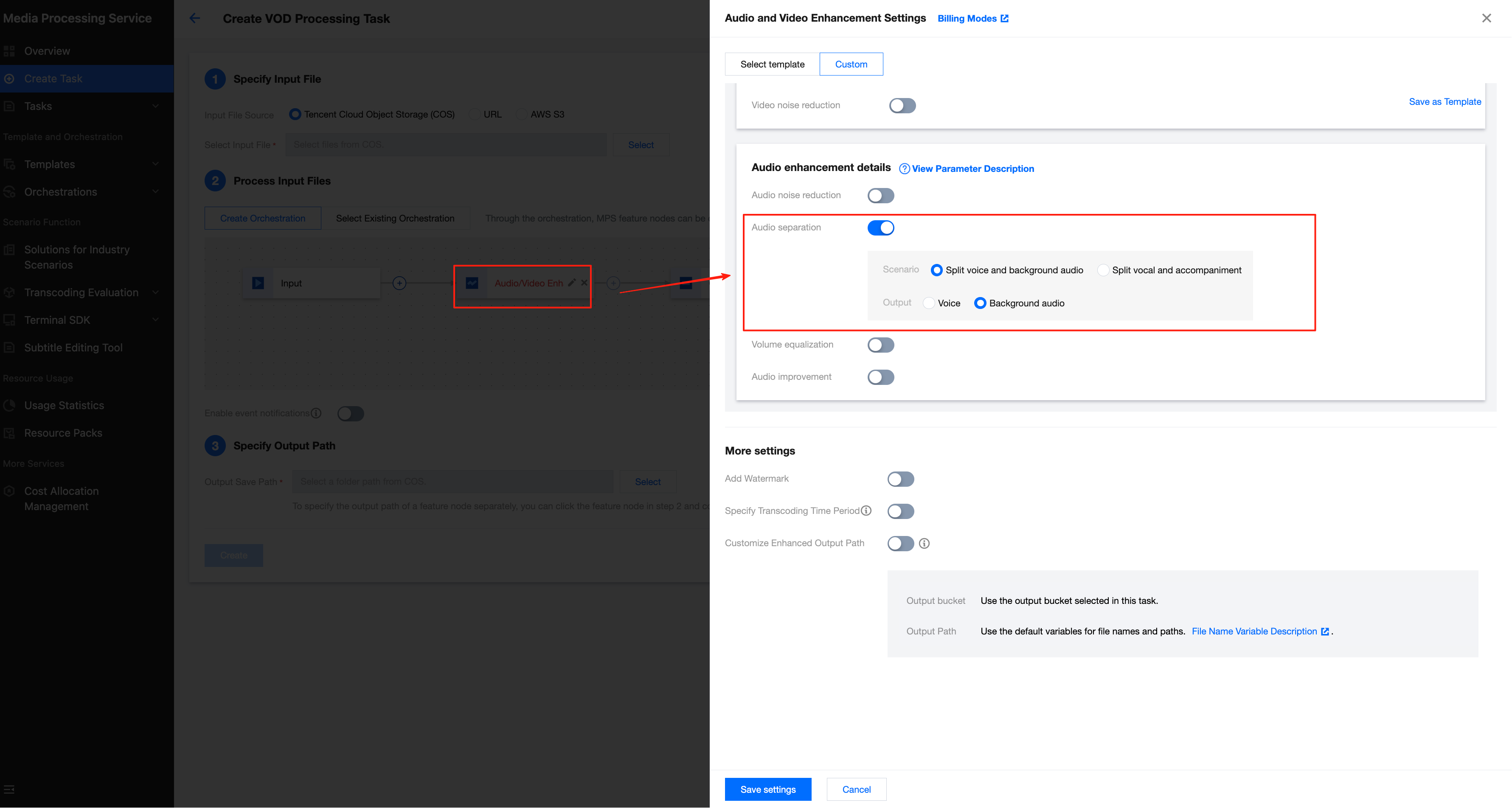Viewport: 1512px width, 808px height.
Task: Click the sidebar collapse icon at bottom left
Action: tap(9, 789)
